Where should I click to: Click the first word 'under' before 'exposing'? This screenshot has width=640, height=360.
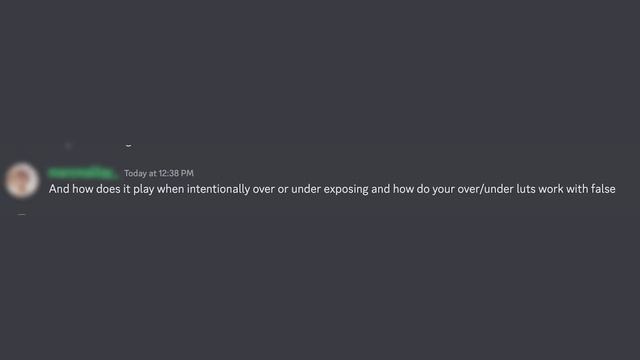[306, 189]
